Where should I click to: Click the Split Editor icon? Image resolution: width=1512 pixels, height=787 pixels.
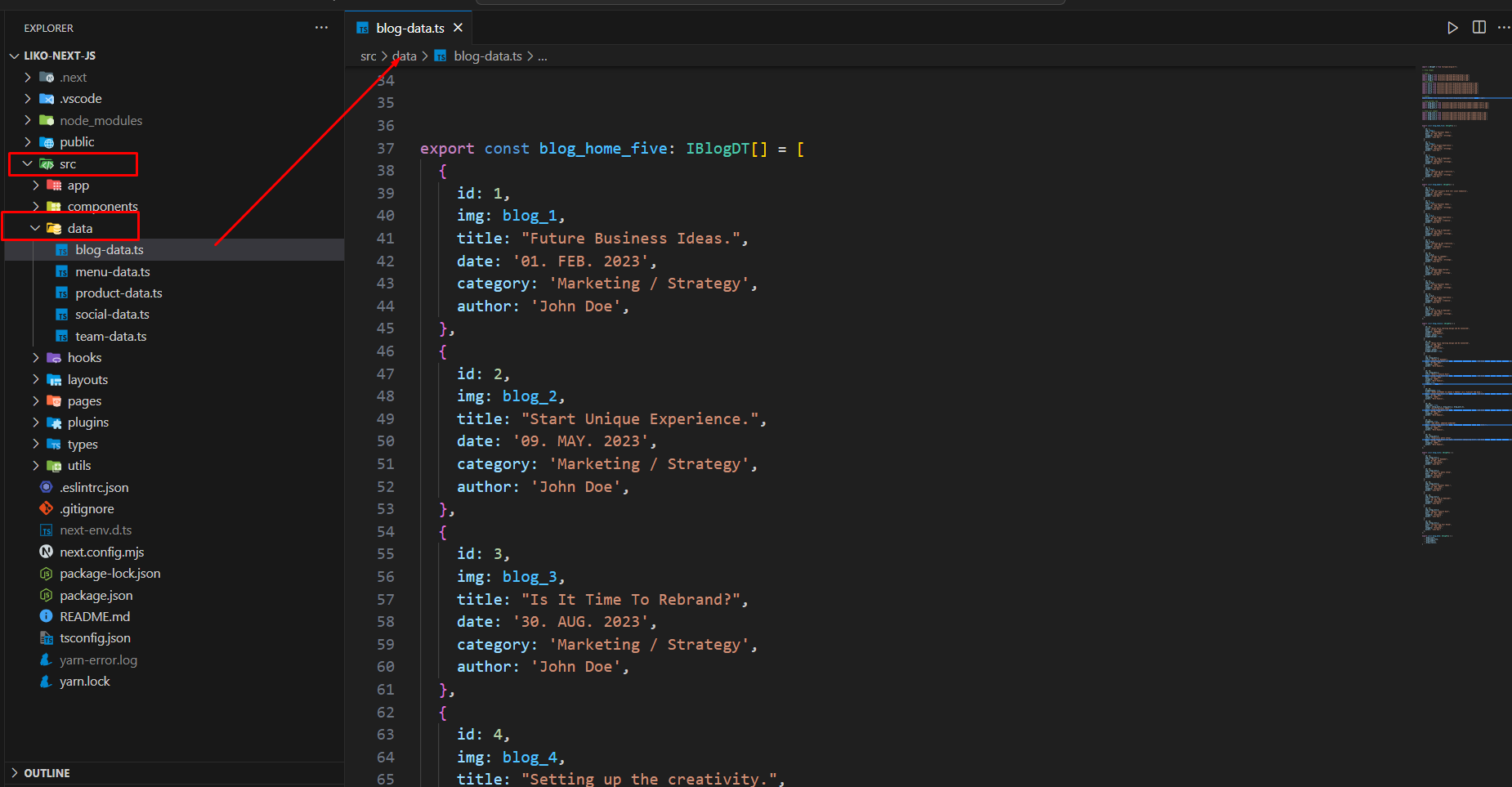[x=1478, y=28]
